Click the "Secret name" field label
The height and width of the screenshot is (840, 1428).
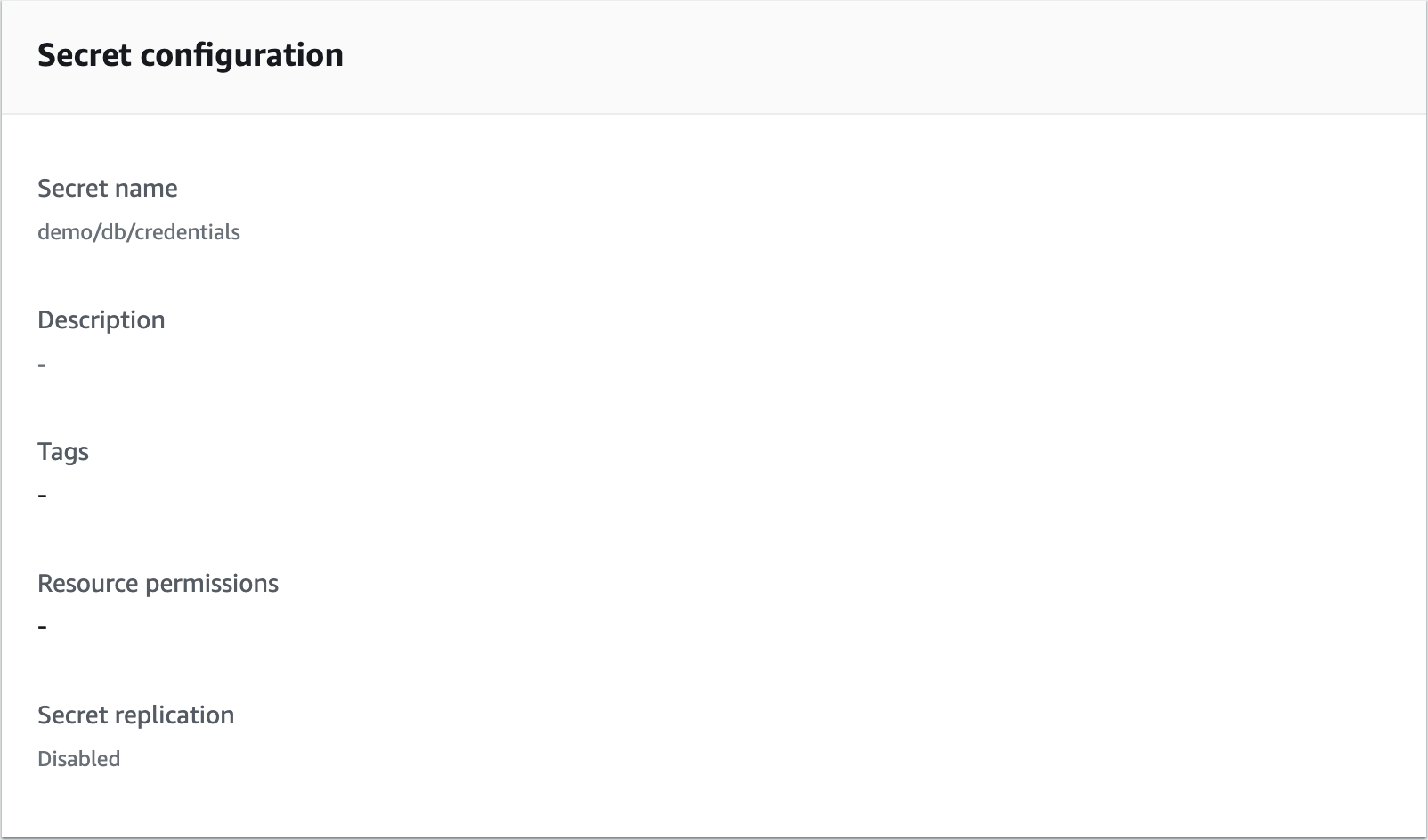click(x=107, y=189)
